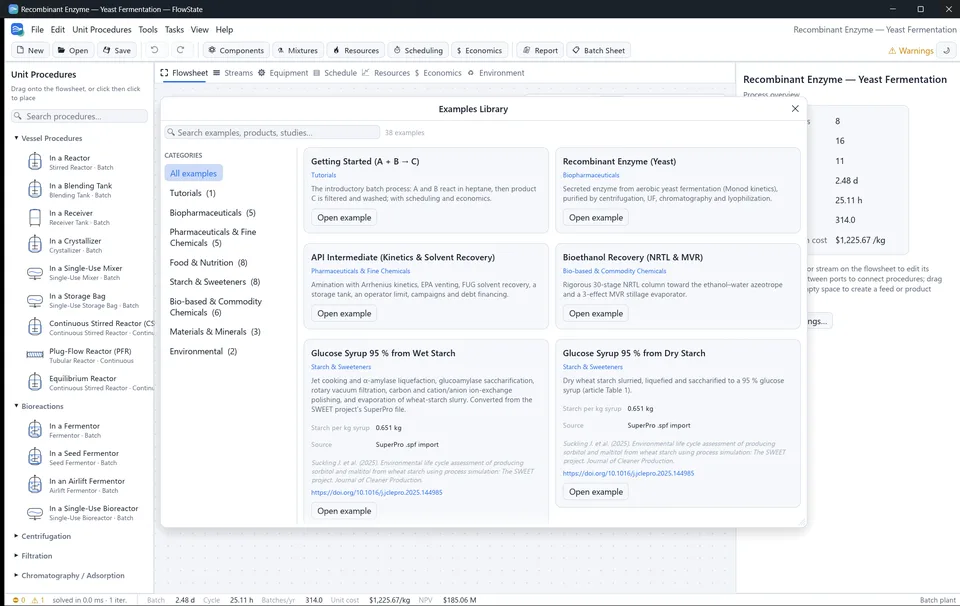Filter by Food & Nutrition category

tap(208, 263)
